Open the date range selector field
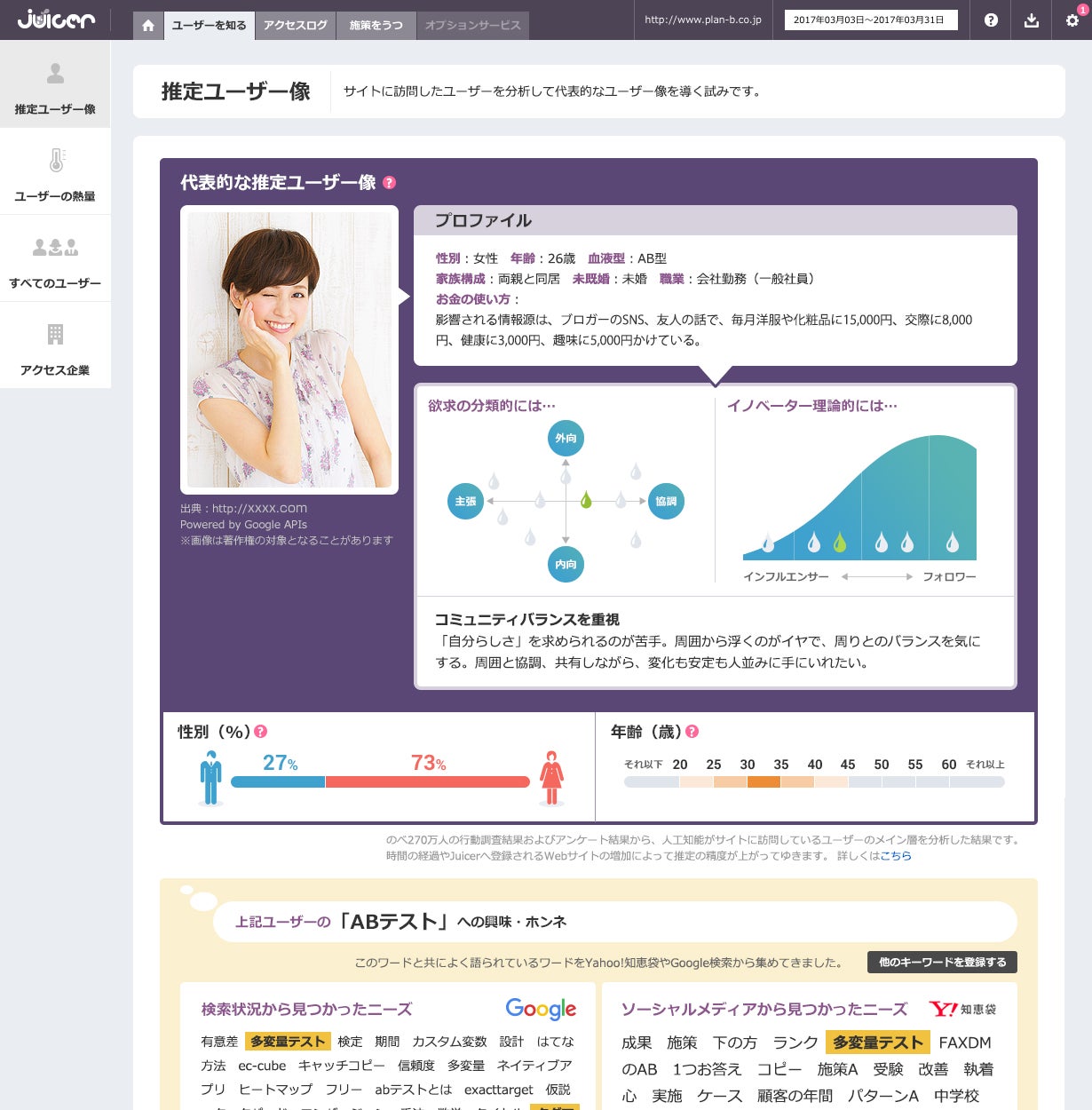The width and height of the screenshot is (1092, 1110). tap(870, 20)
